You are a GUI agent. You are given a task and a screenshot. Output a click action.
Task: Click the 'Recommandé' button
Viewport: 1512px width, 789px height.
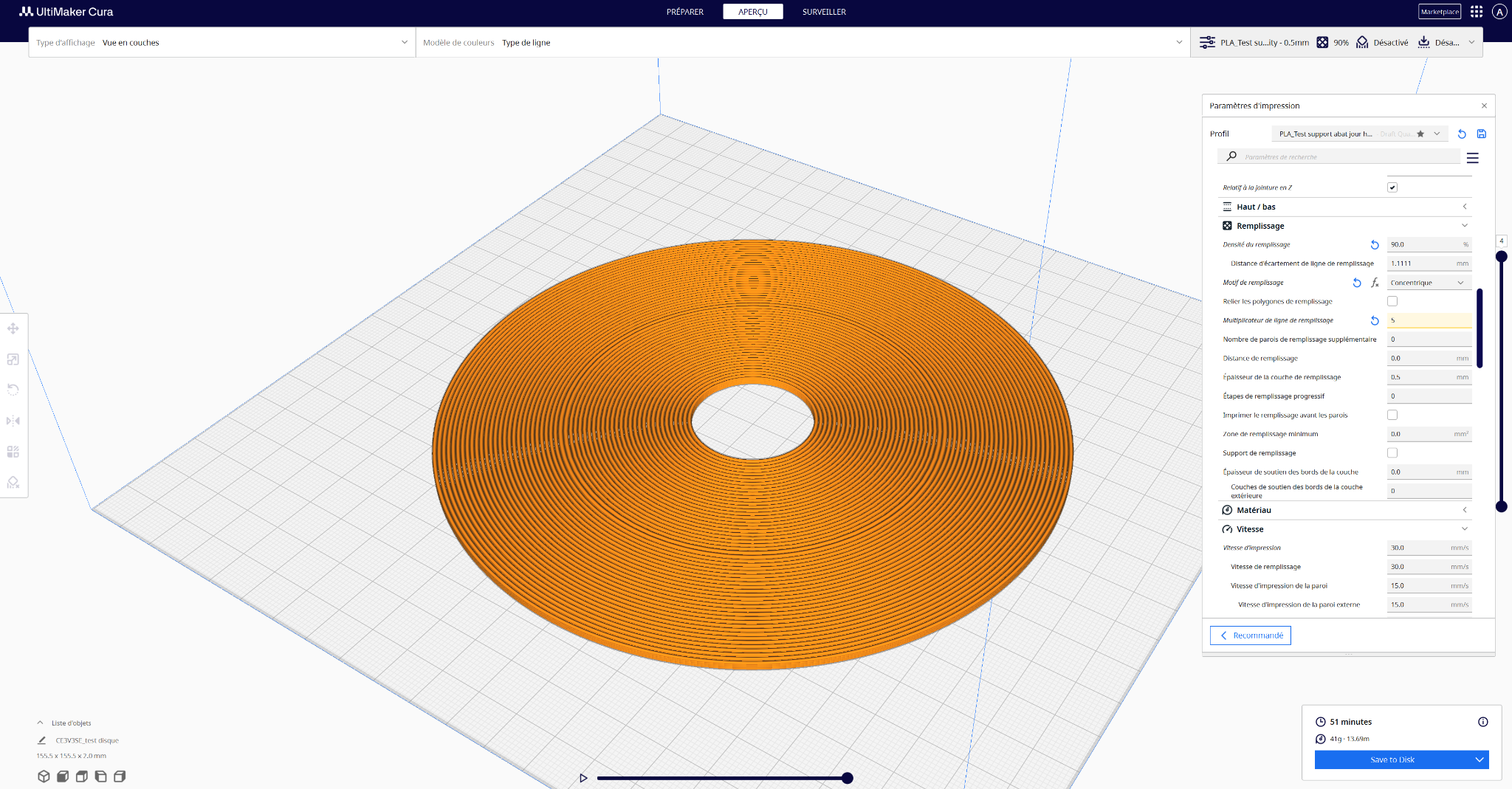pyautogui.click(x=1251, y=635)
